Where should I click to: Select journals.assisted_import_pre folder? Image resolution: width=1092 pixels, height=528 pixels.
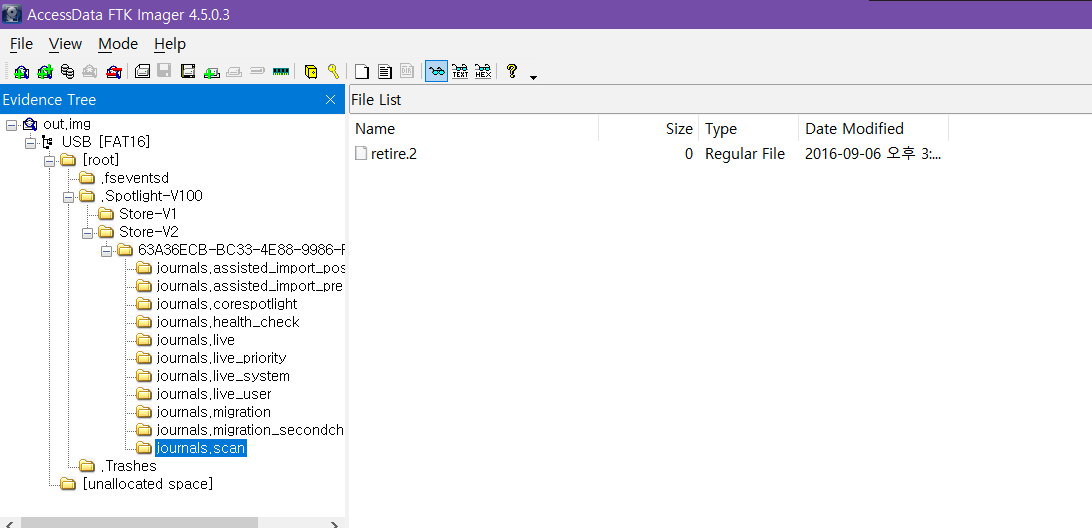point(250,286)
